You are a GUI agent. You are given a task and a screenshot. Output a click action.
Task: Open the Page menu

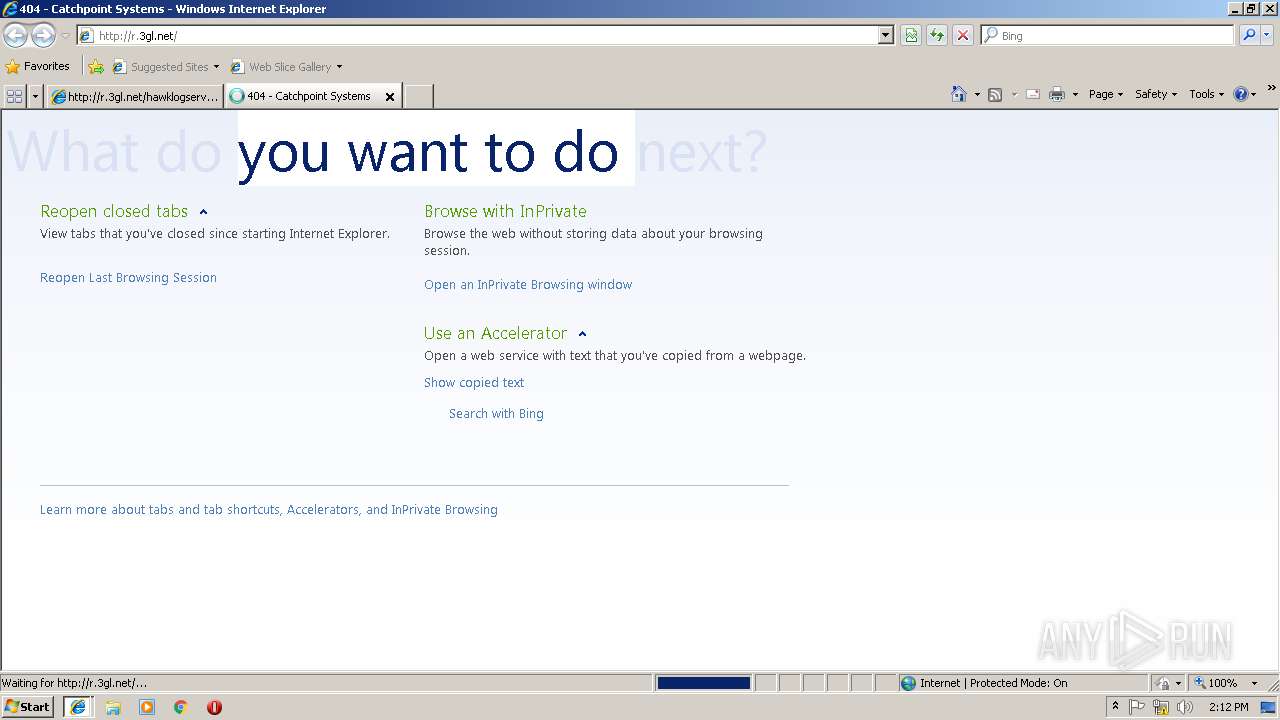1105,94
